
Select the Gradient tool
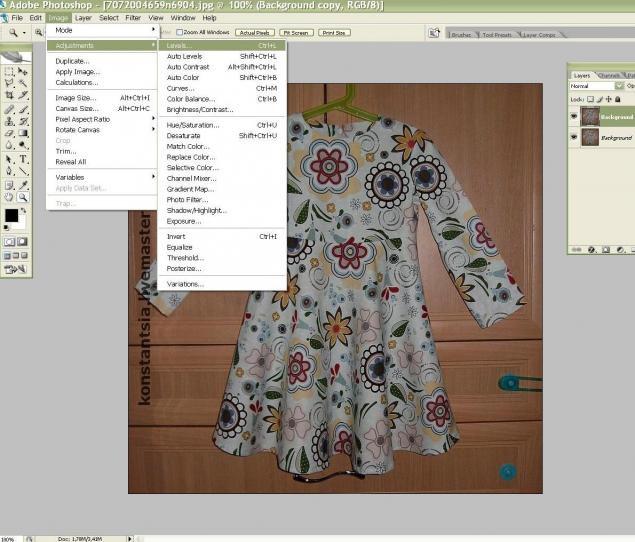23,133
